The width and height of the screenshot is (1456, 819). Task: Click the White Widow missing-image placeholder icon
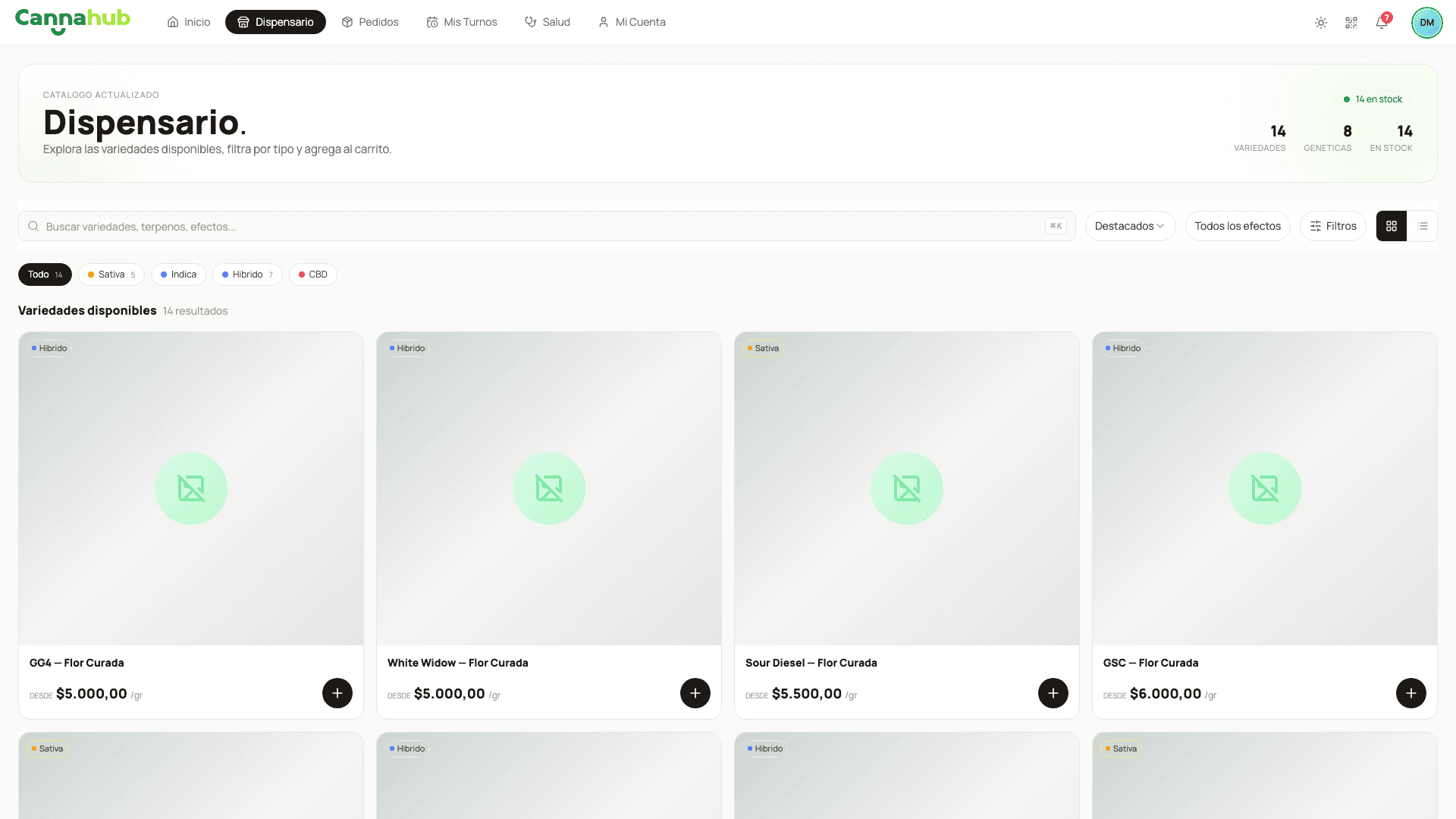pyautogui.click(x=549, y=488)
